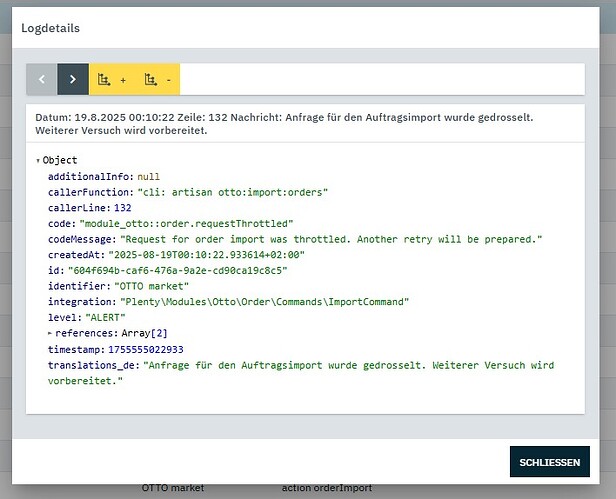Viewport: 616px width, 499px height.
Task: Click the Datum message header line
Action: point(284,124)
